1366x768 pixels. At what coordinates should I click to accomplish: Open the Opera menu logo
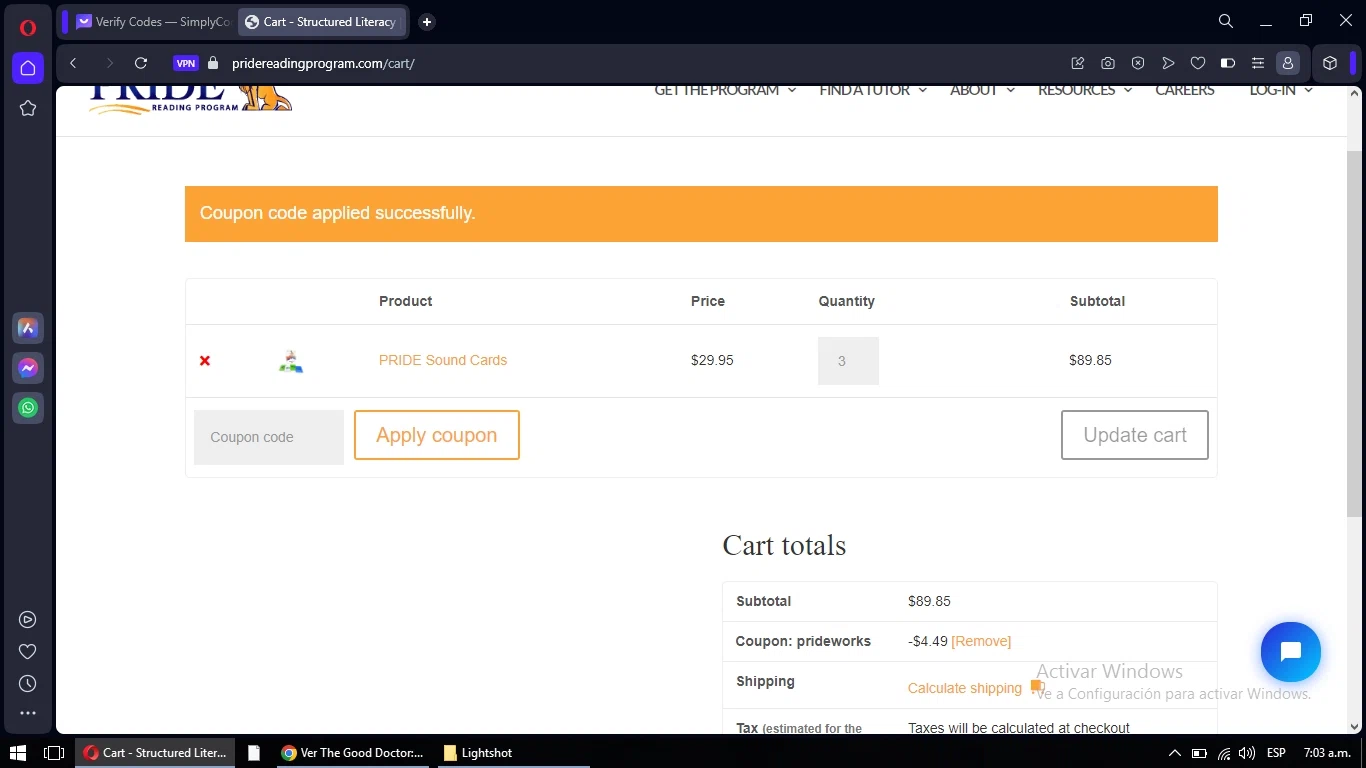point(28,27)
